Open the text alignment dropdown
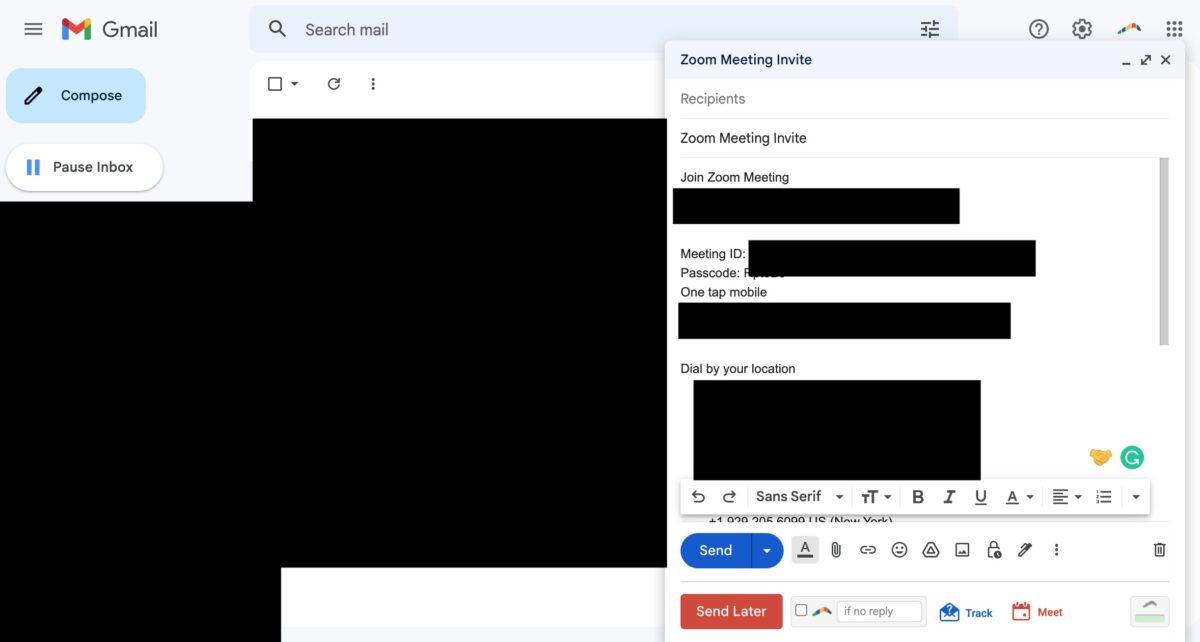Viewport: 1200px width, 642px height. click(1067, 497)
